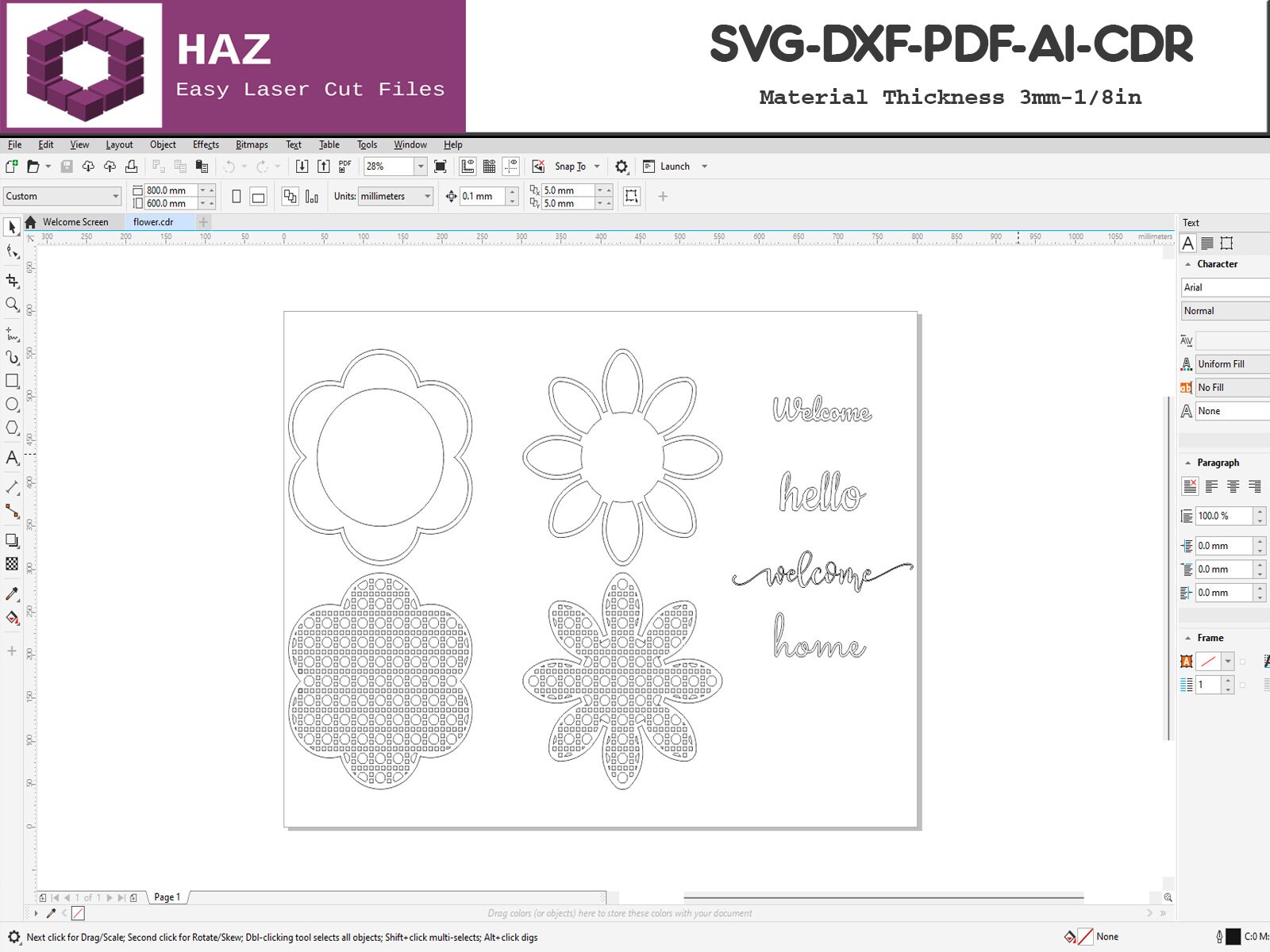Open the Publish to PDF tool
1270x952 pixels.
[x=343, y=167]
